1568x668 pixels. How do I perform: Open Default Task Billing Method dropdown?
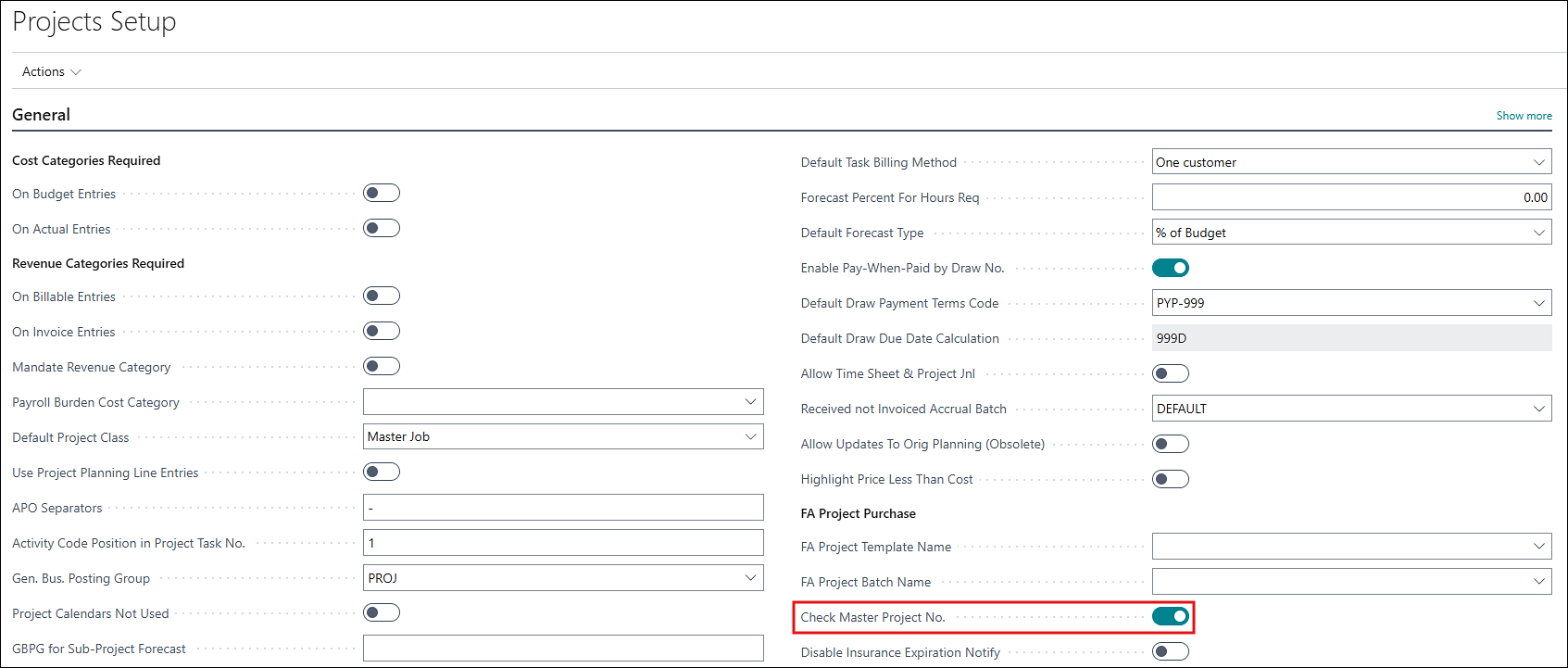coord(1539,162)
